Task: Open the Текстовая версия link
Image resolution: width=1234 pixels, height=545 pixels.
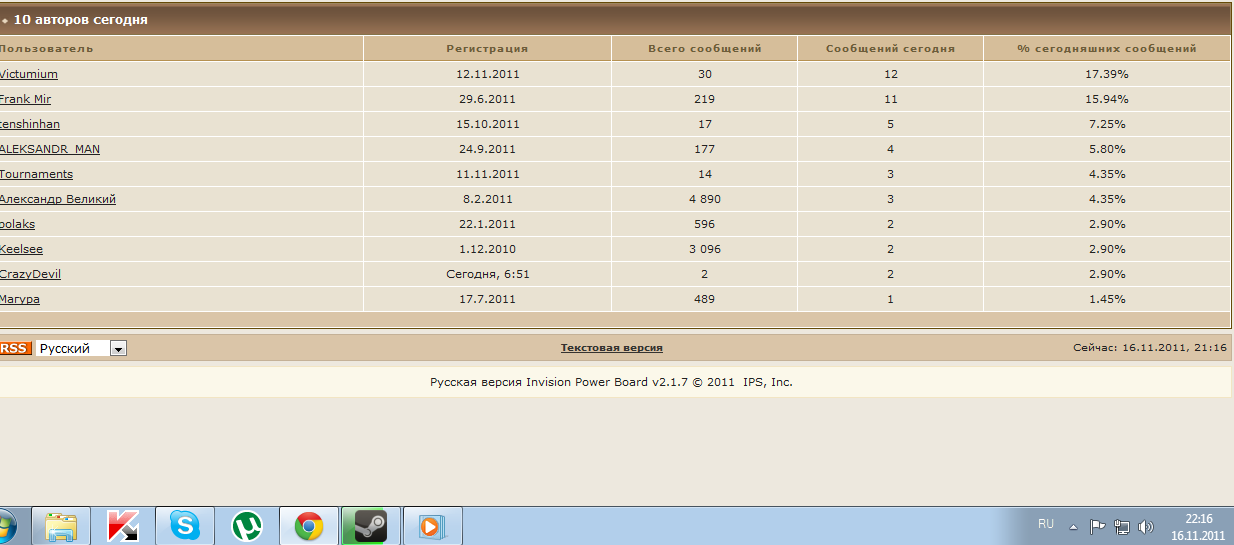Action: [x=611, y=348]
